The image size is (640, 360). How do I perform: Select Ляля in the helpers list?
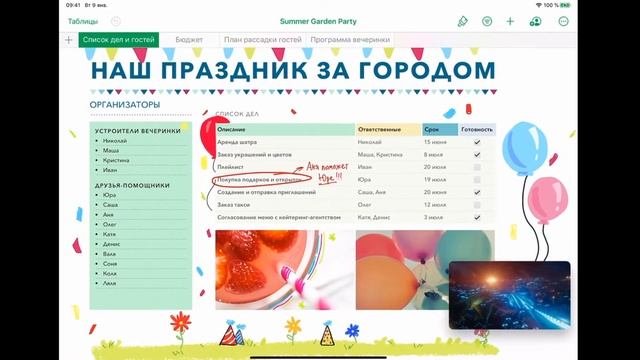click(x=109, y=283)
